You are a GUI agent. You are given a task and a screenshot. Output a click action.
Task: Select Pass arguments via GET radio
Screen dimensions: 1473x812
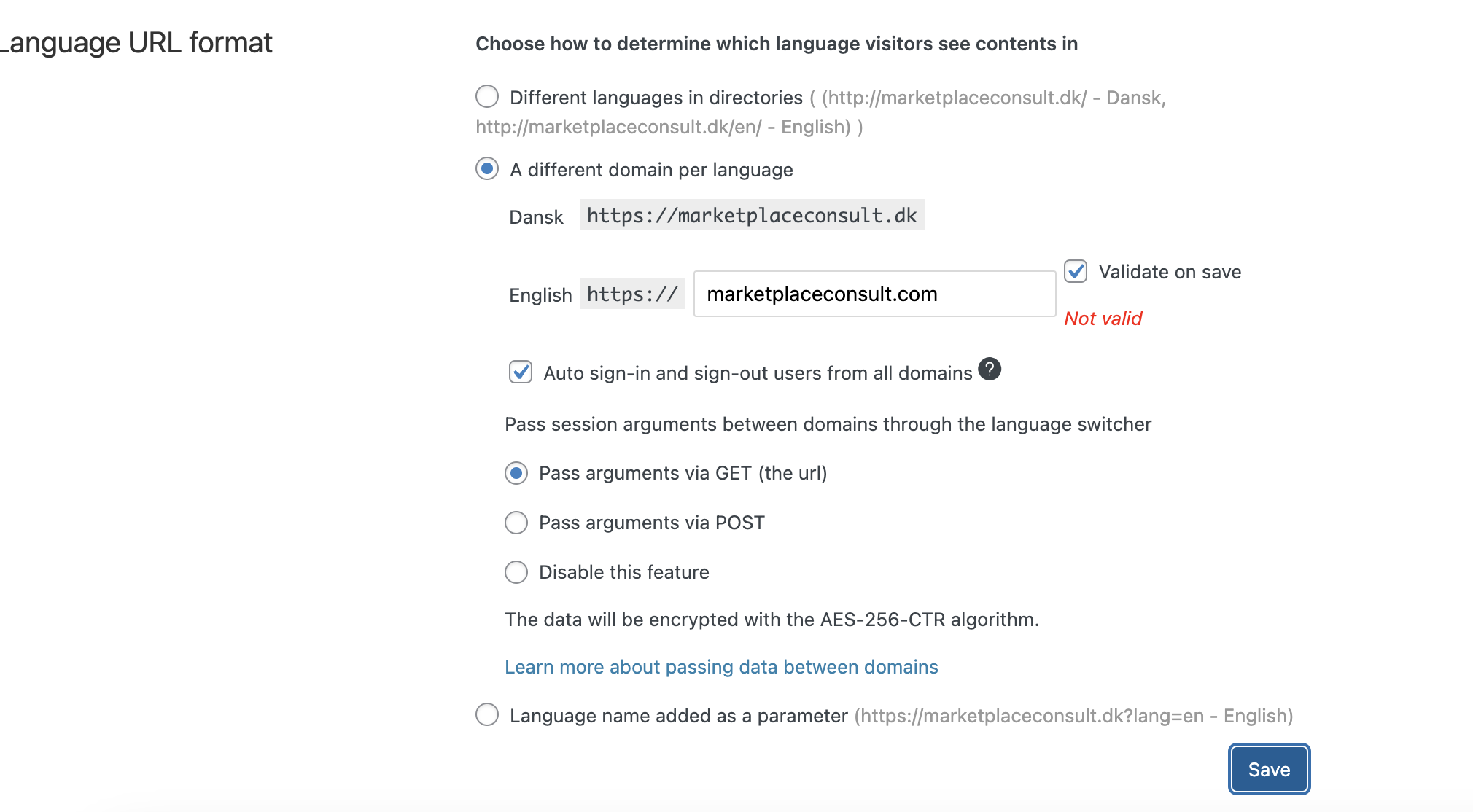pos(516,473)
